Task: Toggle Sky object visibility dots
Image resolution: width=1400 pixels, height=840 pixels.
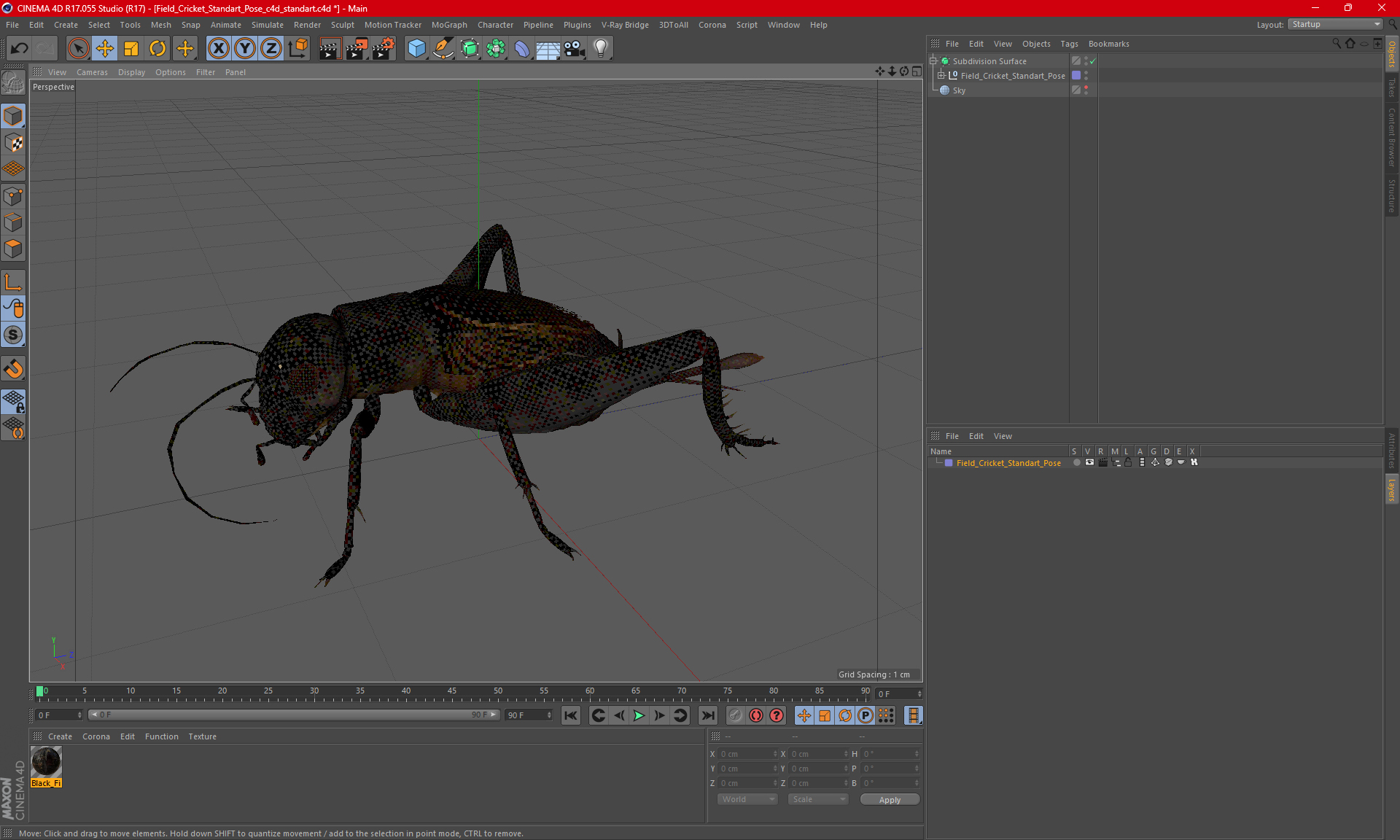Action: (x=1086, y=90)
